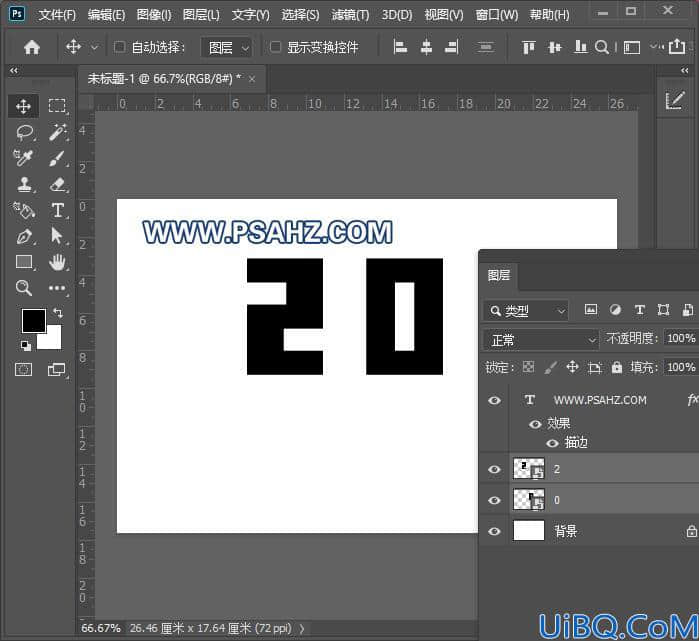Collapse the left toolbox panel
The height and width of the screenshot is (641, 699).
[x=14, y=70]
